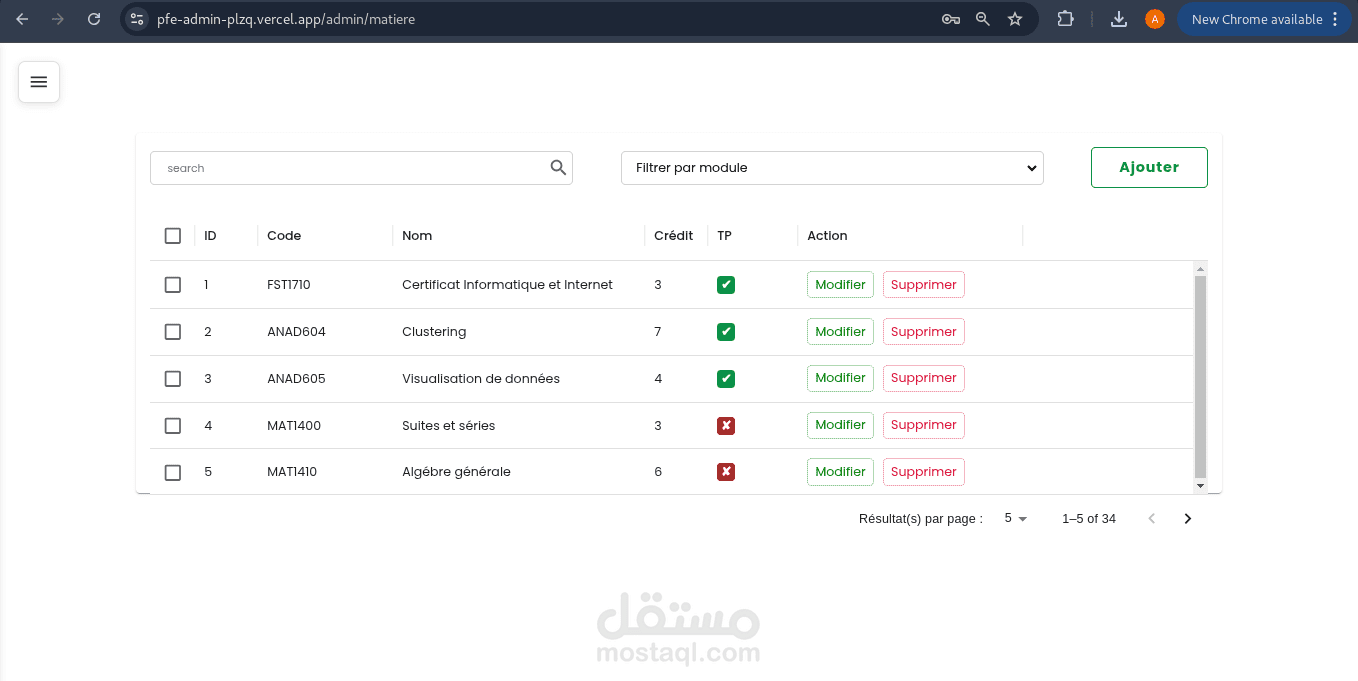Tick the checkbox for Suites et séries
Viewport: 1358px width, 681px height.
[173, 426]
